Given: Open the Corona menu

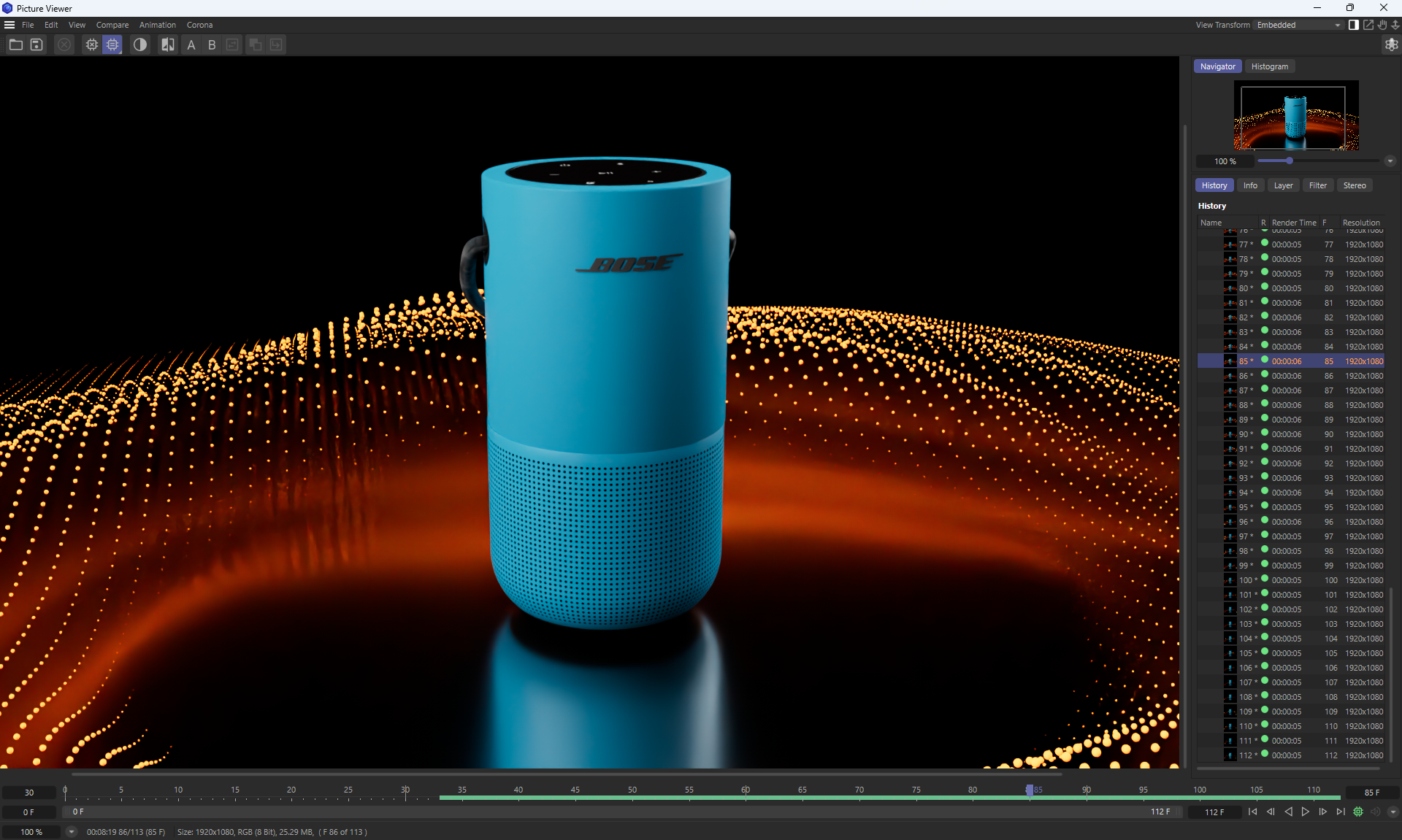Looking at the screenshot, I should (199, 25).
